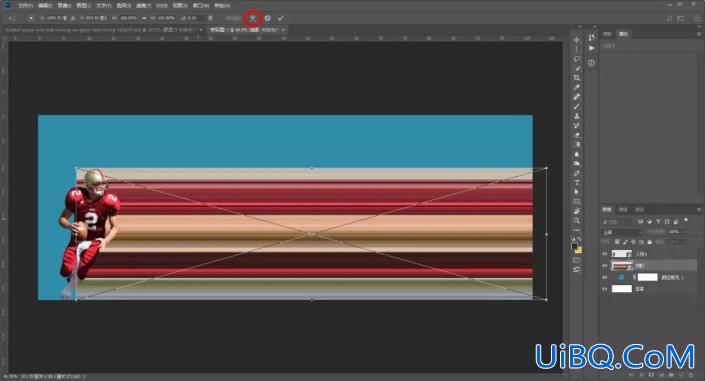Select the Move tool in the toolbar

(576, 40)
